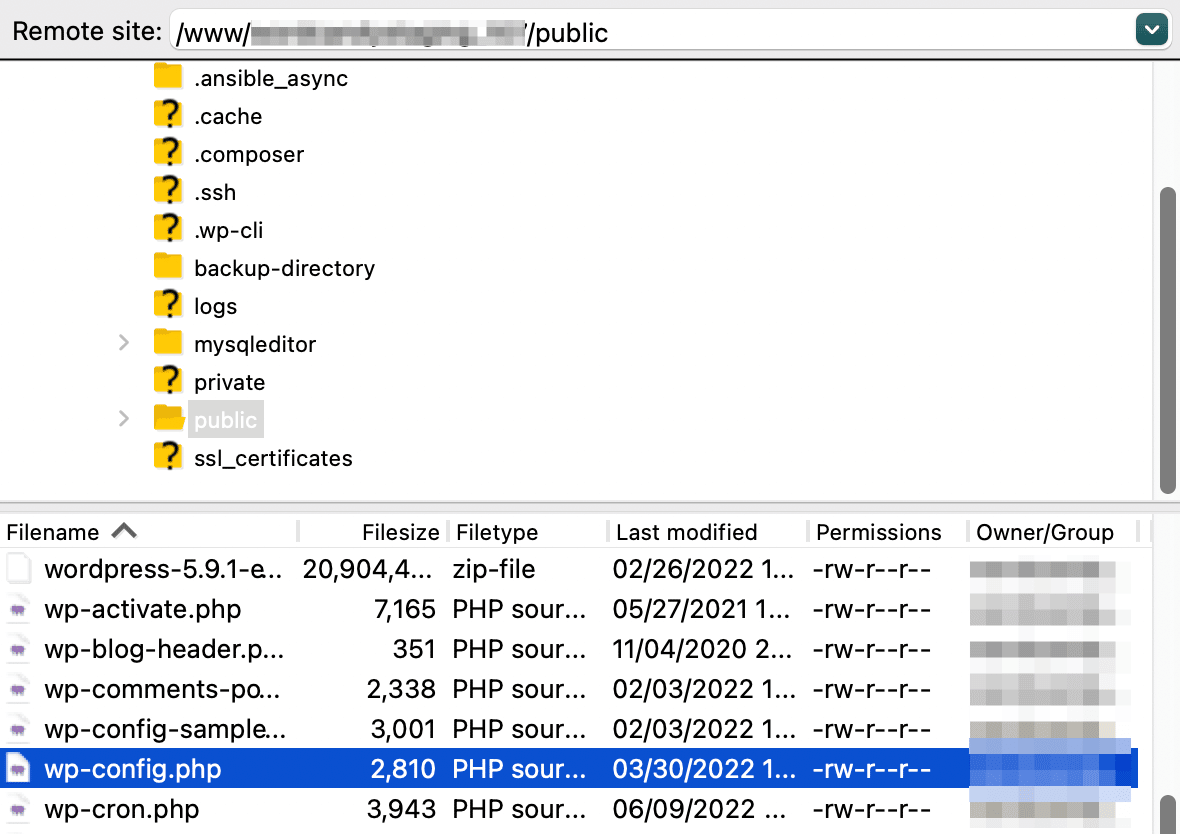This screenshot has height=834, width=1180.
Task: Open the remote site history dropdown
Action: coord(1151,29)
